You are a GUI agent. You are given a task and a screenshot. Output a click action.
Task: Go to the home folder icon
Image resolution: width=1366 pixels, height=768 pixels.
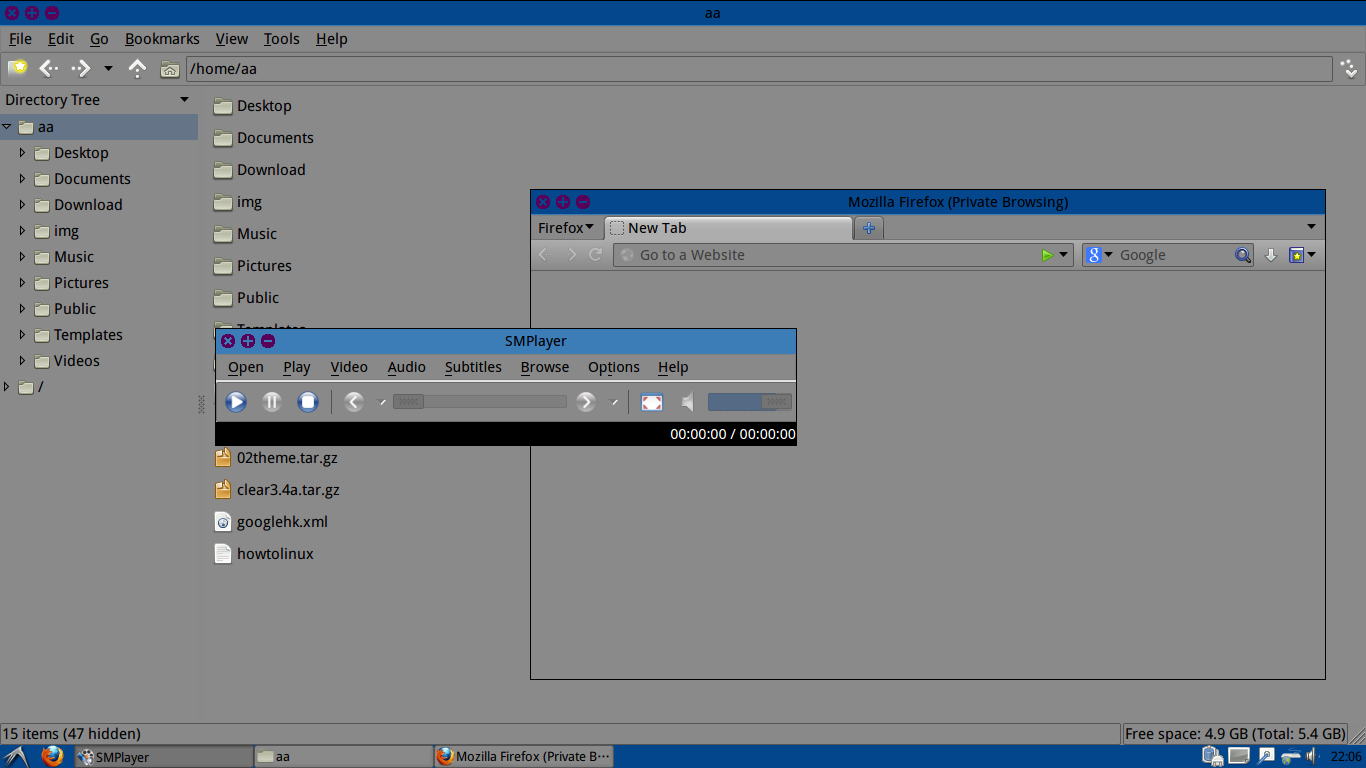click(x=170, y=69)
